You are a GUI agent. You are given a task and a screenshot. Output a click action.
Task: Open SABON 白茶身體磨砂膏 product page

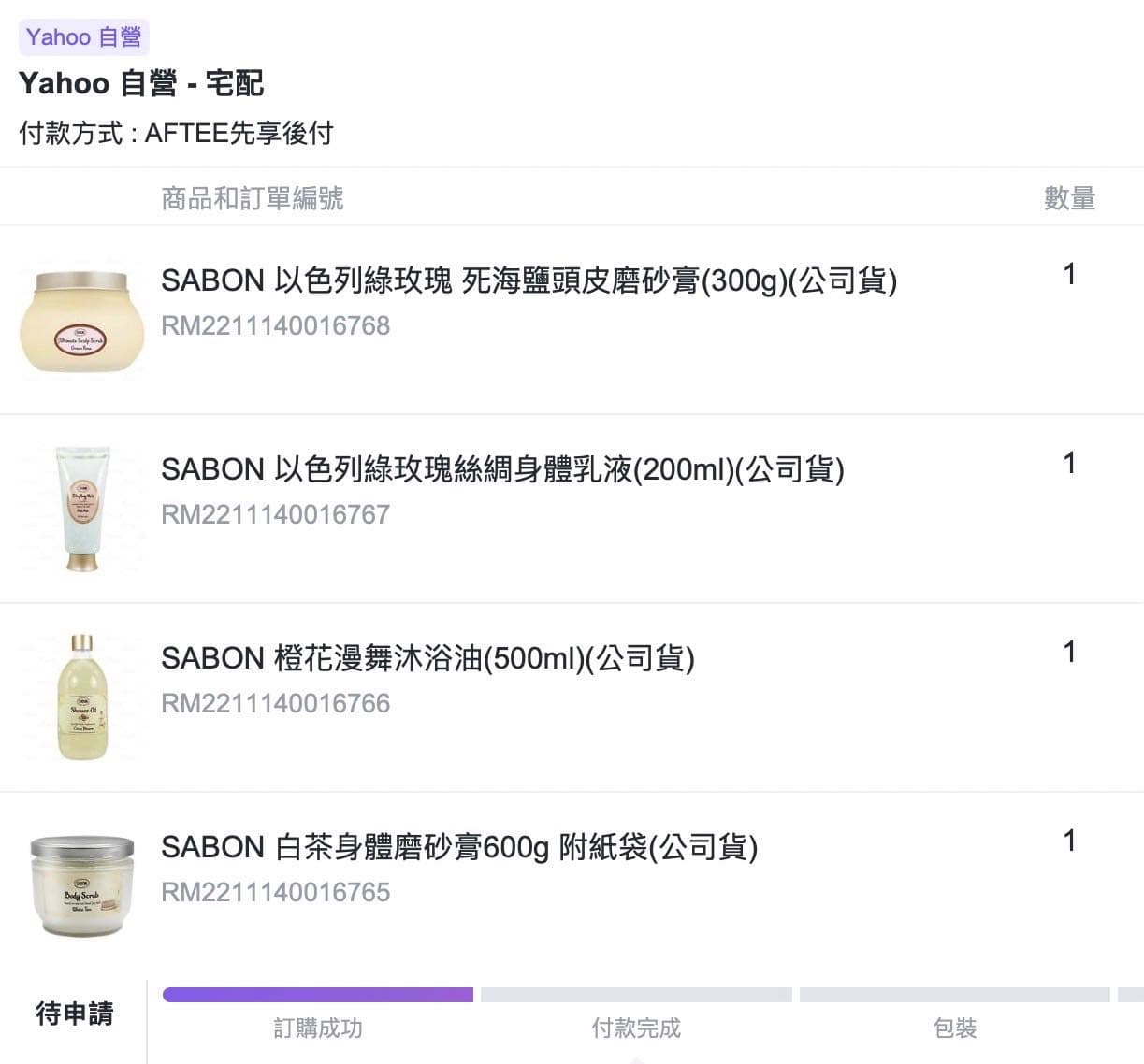[460, 848]
